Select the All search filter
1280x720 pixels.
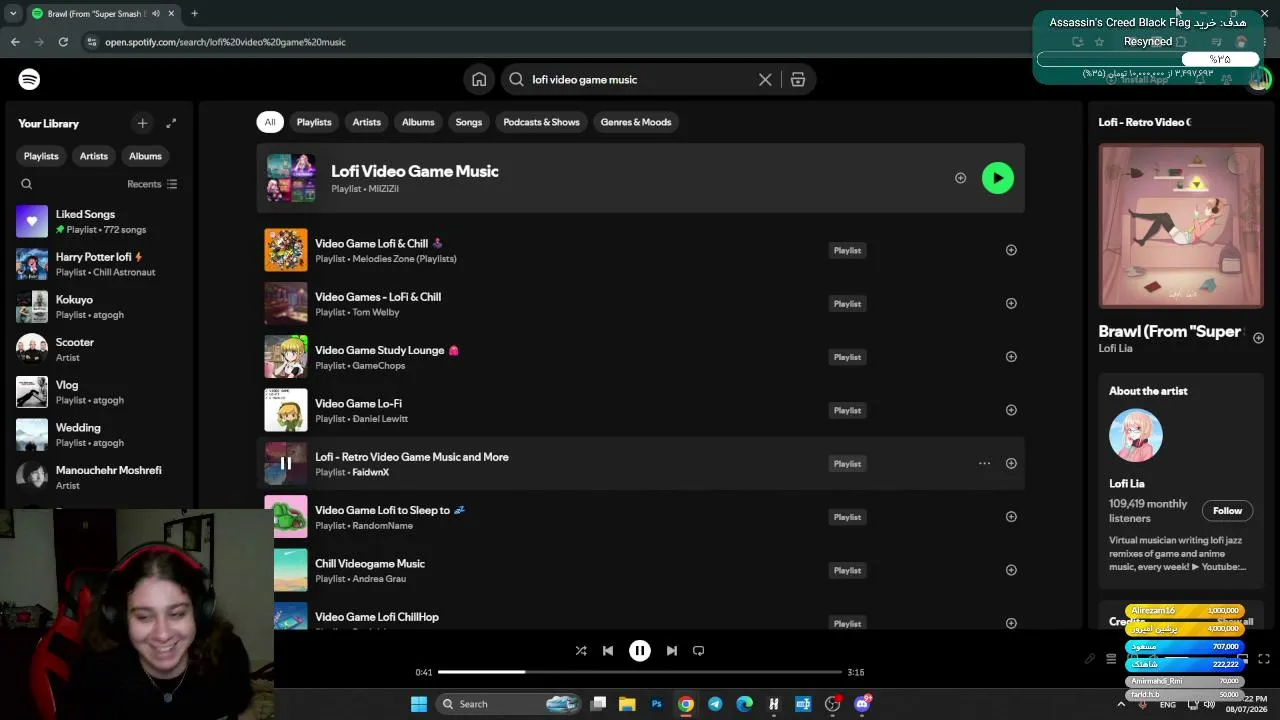[x=269, y=122]
